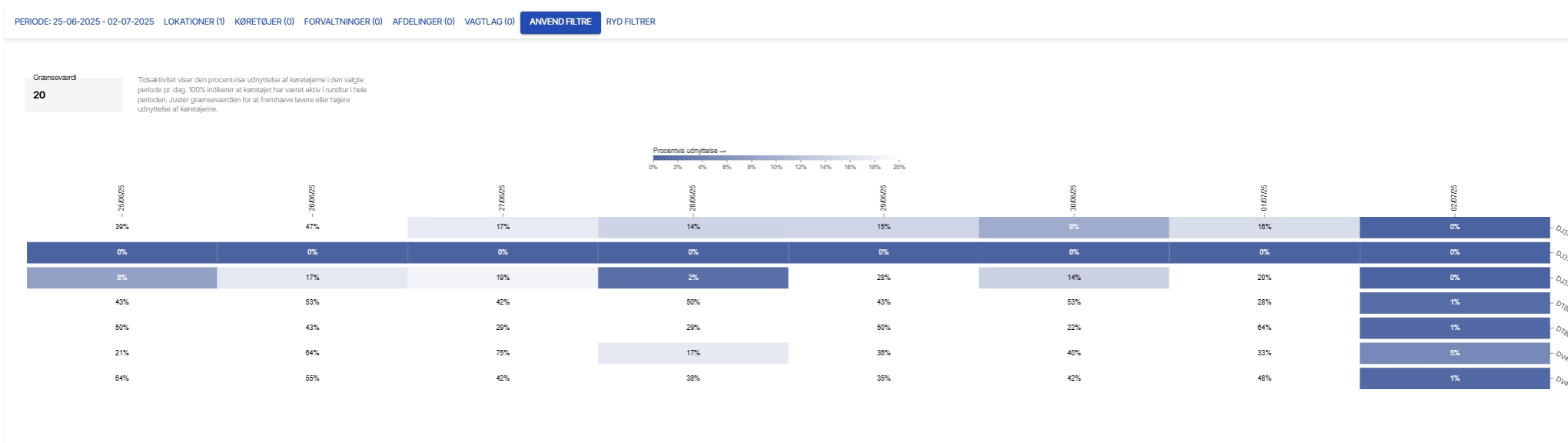Open the Periode date range filter
The width and height of the screenshot is (1568, 443).
pyautogui.click(x=85, y=22)
